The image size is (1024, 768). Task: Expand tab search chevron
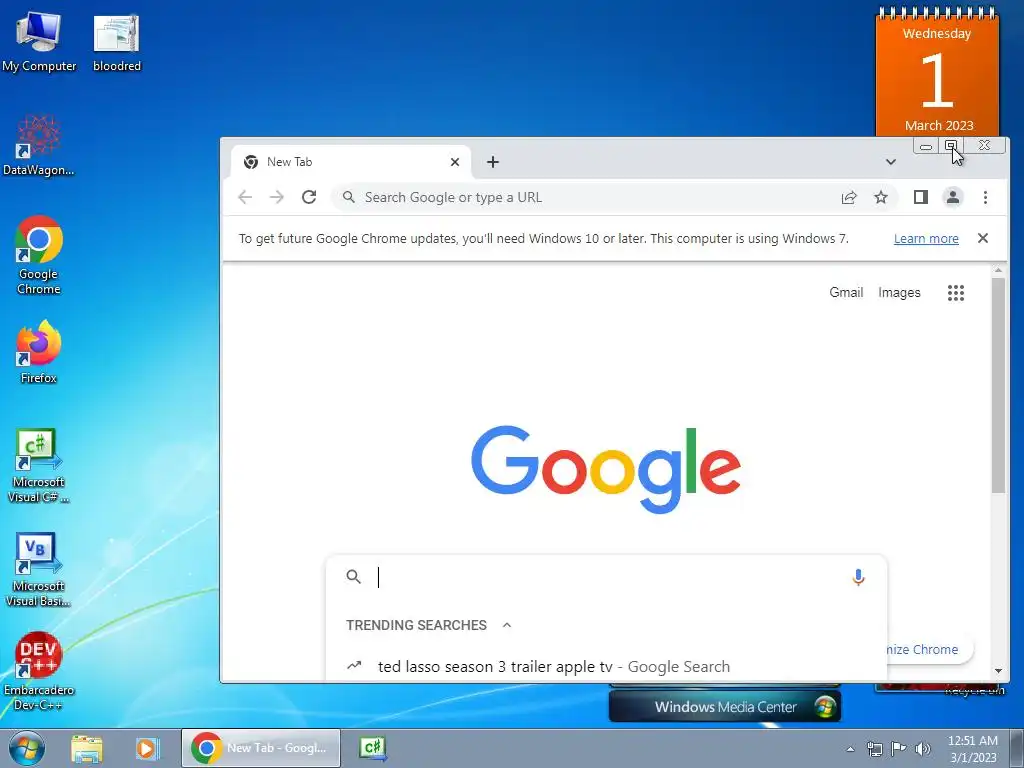coord(891,162)
